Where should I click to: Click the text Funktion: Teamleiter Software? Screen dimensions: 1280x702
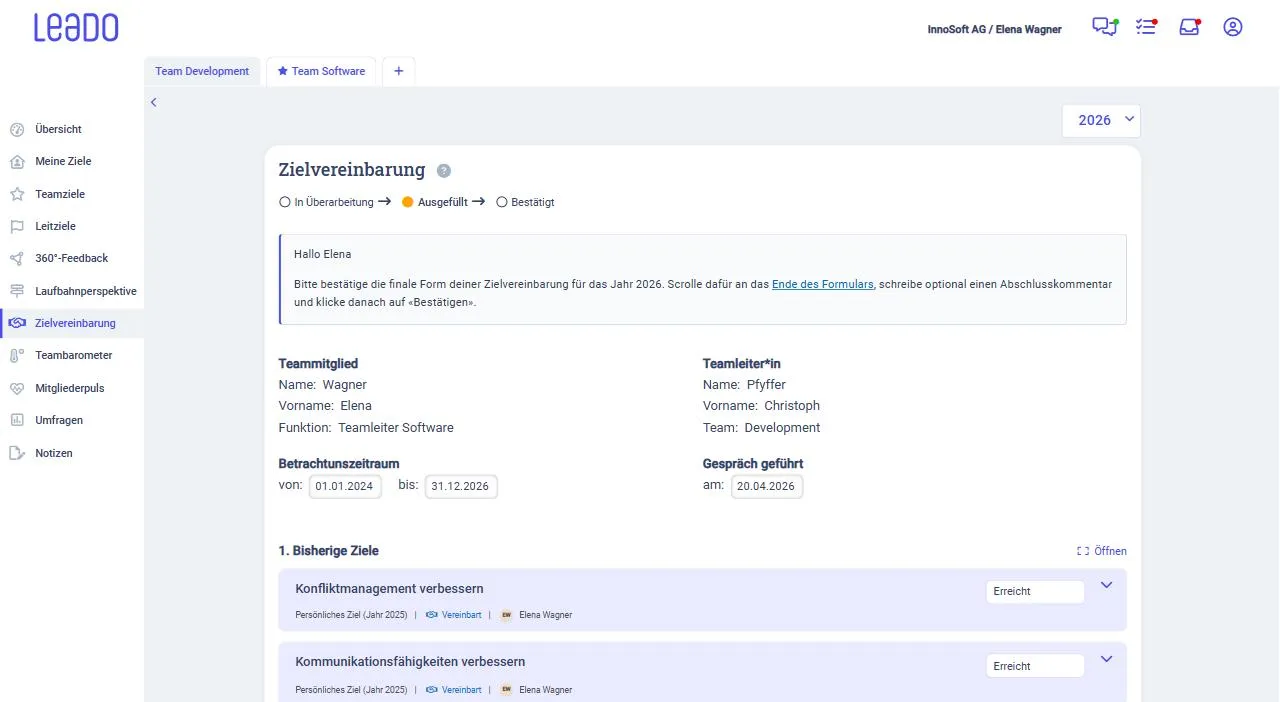click(366, 428)
